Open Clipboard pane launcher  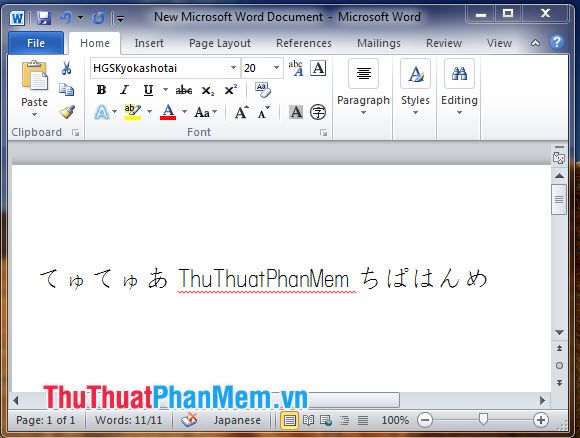[76, 132]
